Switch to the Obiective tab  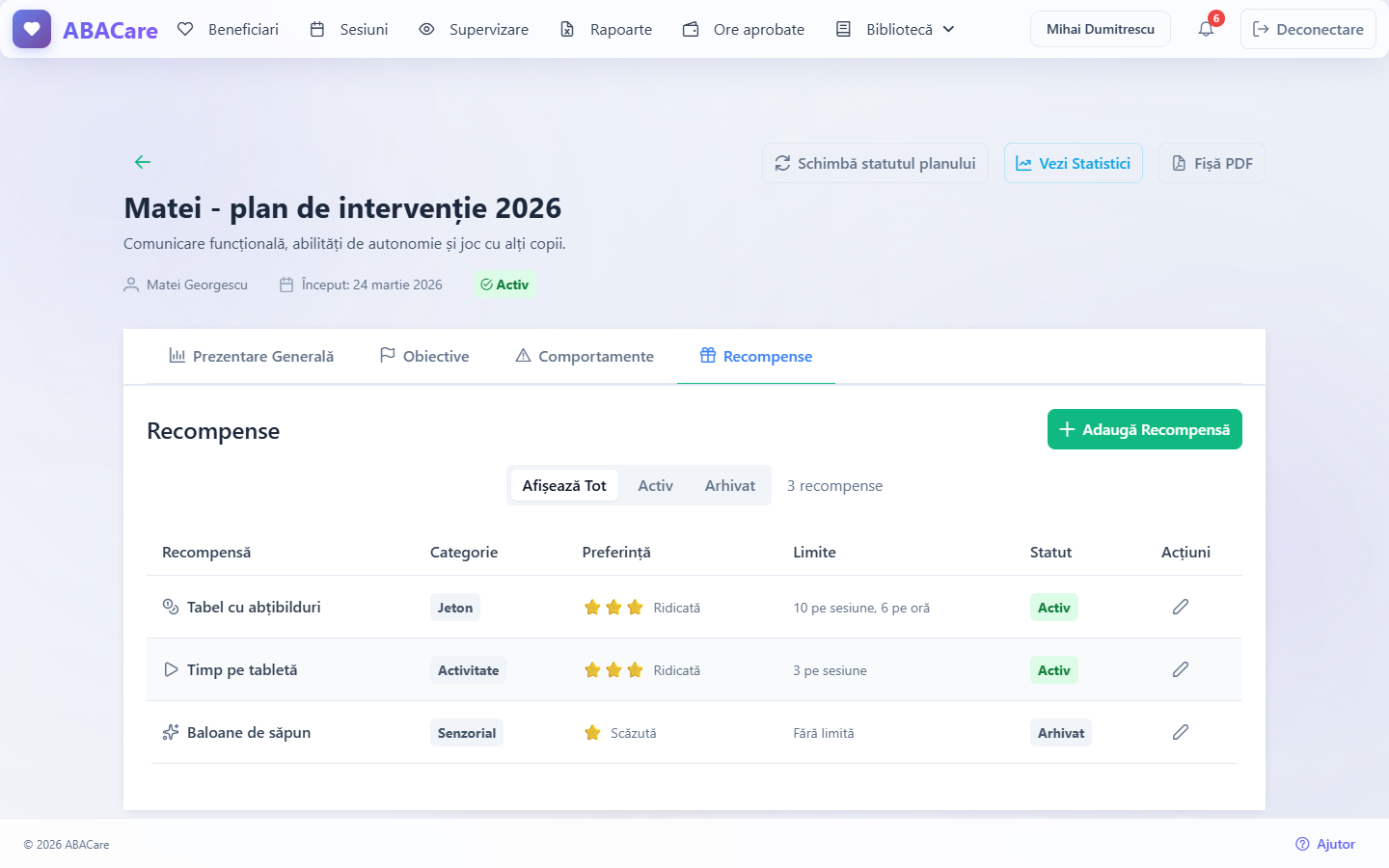(x=424, y=356)
